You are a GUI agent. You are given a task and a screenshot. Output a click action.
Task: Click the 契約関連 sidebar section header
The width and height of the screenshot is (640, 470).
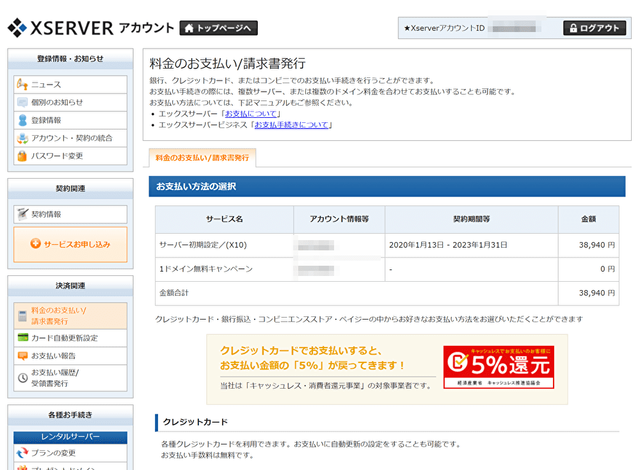click(70, 188)
